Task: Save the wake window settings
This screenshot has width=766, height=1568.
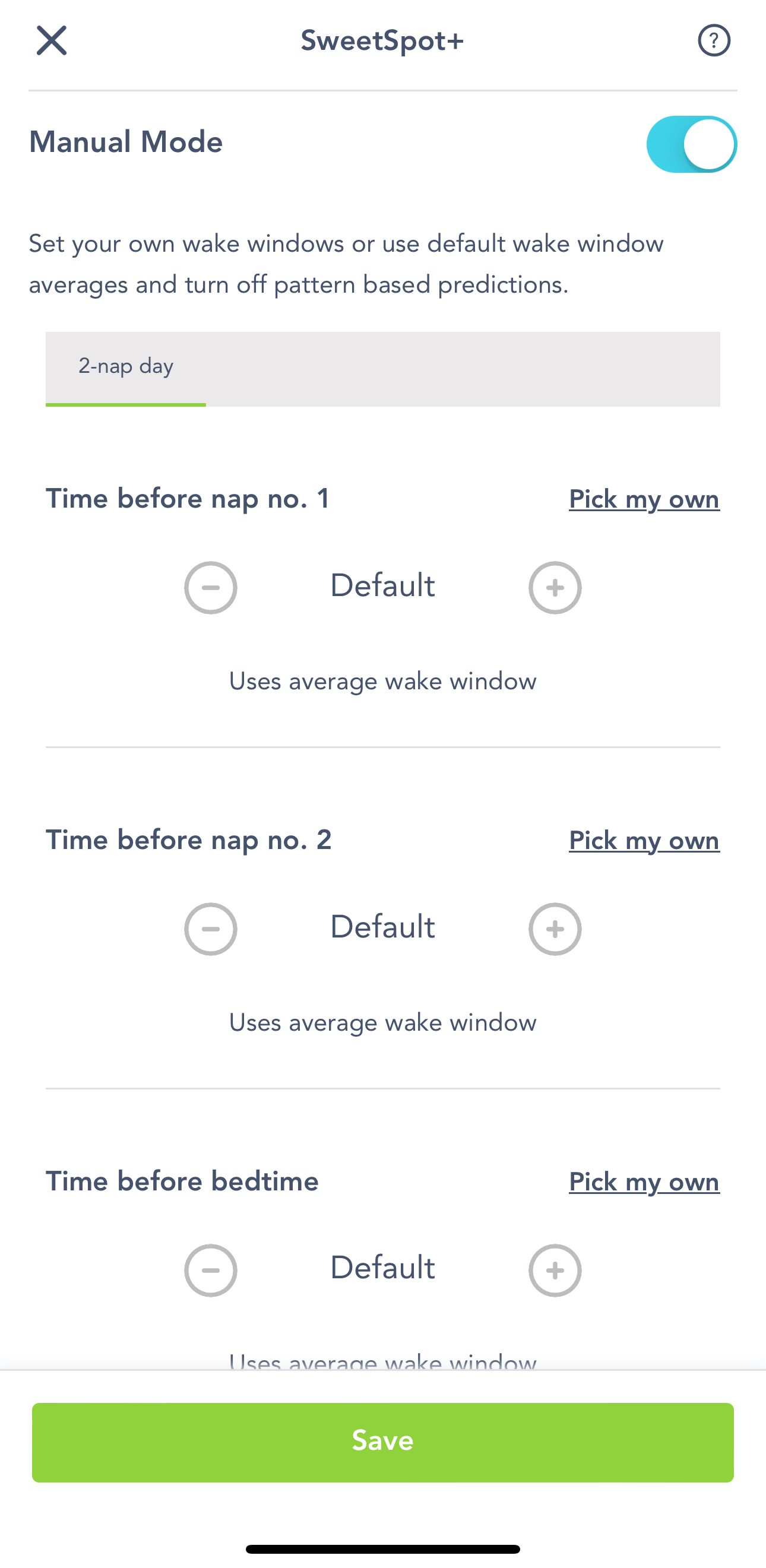Action: coord(383,1442)
